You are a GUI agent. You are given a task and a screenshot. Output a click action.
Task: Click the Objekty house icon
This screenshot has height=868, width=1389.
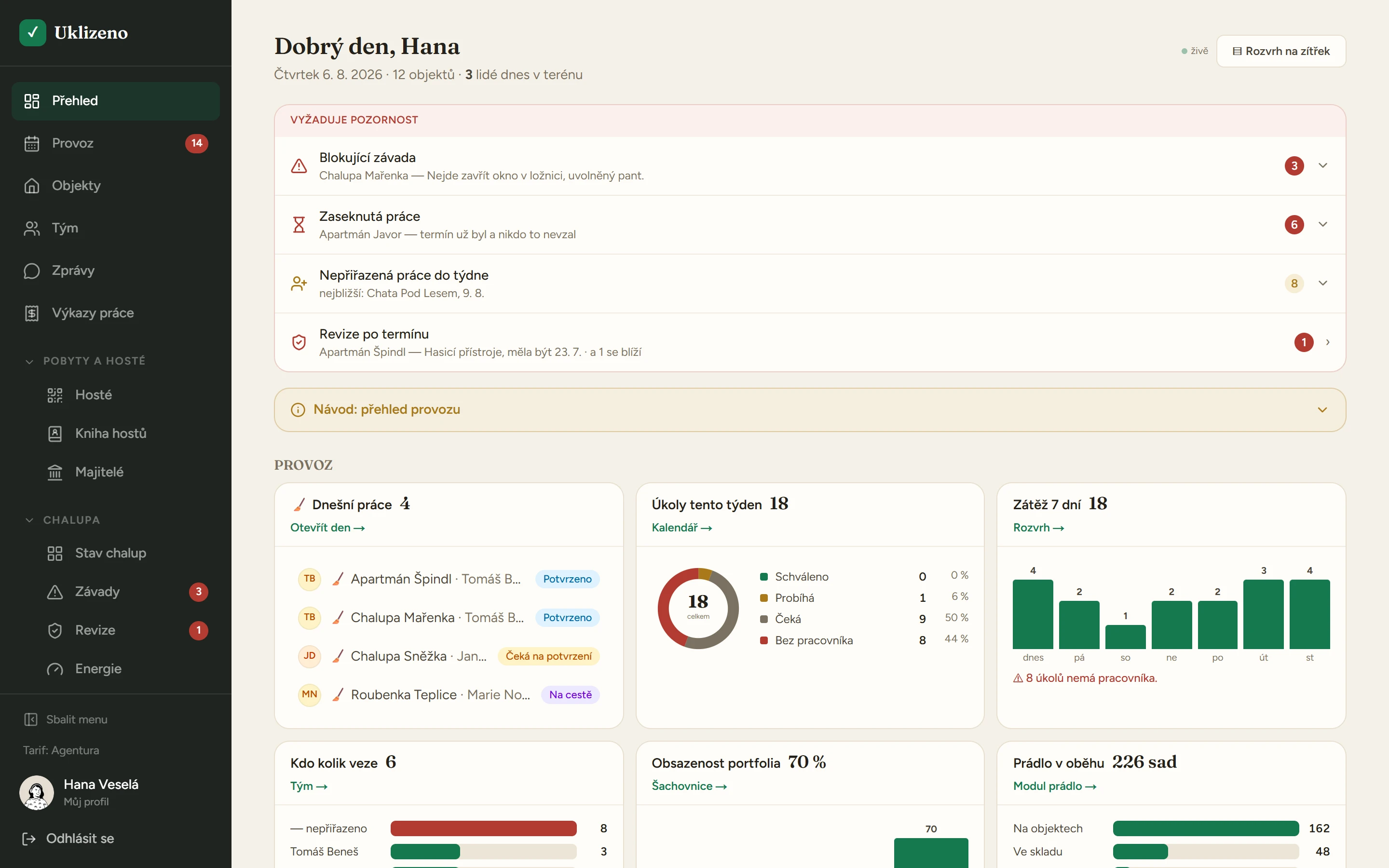point(31,186)
